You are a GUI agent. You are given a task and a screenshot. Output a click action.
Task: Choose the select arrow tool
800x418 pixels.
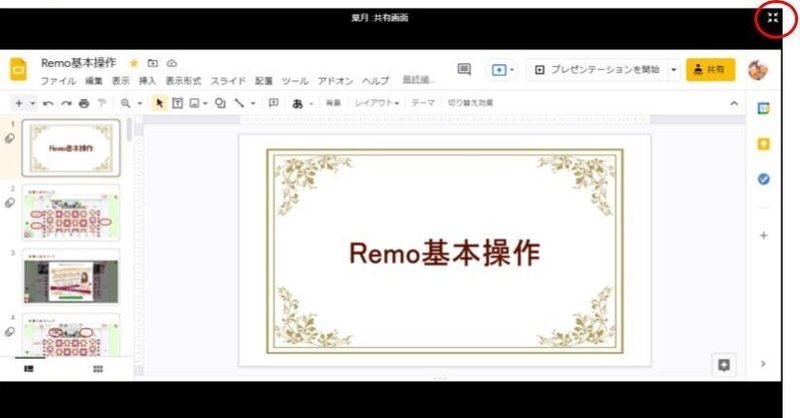(159, 104)
